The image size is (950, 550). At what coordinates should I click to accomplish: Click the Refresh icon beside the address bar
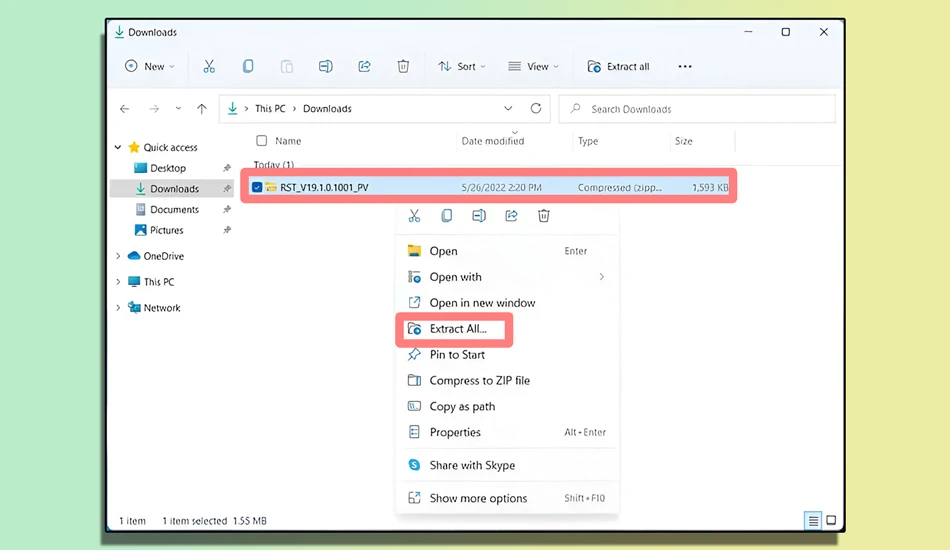[536, 108]
